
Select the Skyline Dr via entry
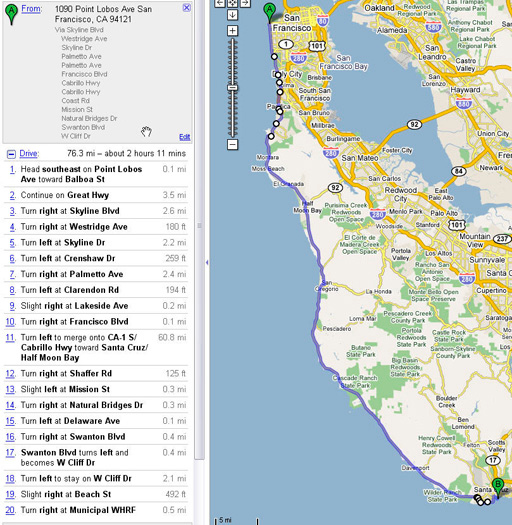tap(77, 48)
